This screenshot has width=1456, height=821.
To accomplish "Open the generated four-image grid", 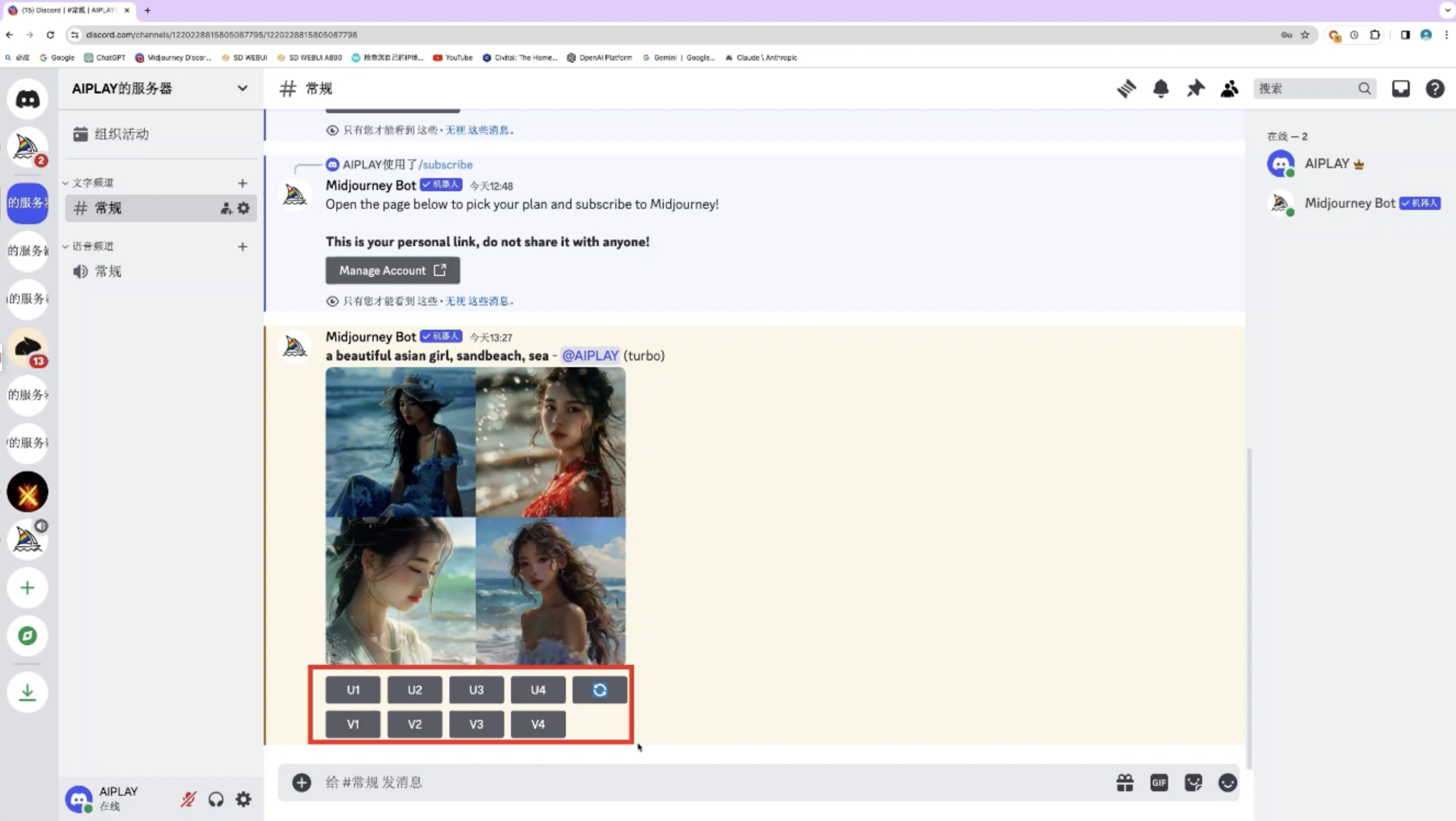I will pos(475,515).
